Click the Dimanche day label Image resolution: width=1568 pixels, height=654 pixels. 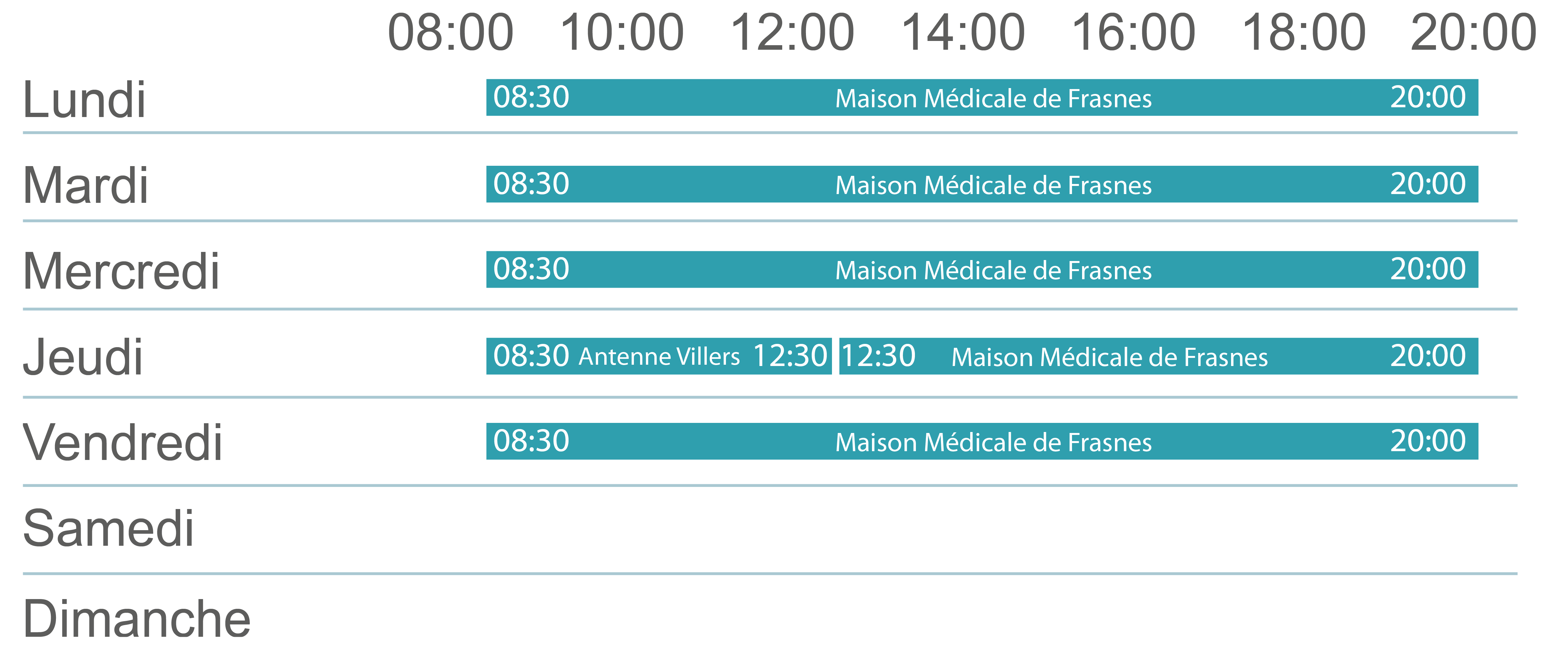pos(136,618)
